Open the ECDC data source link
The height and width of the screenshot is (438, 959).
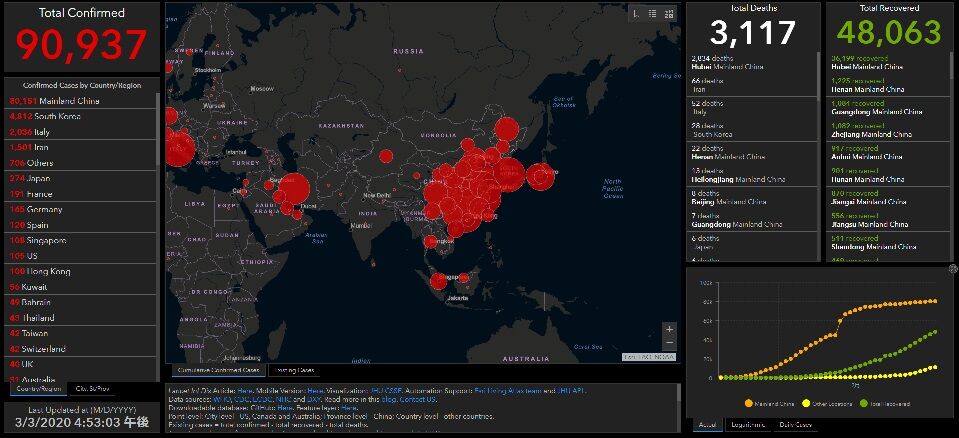[x=263, y=399]
